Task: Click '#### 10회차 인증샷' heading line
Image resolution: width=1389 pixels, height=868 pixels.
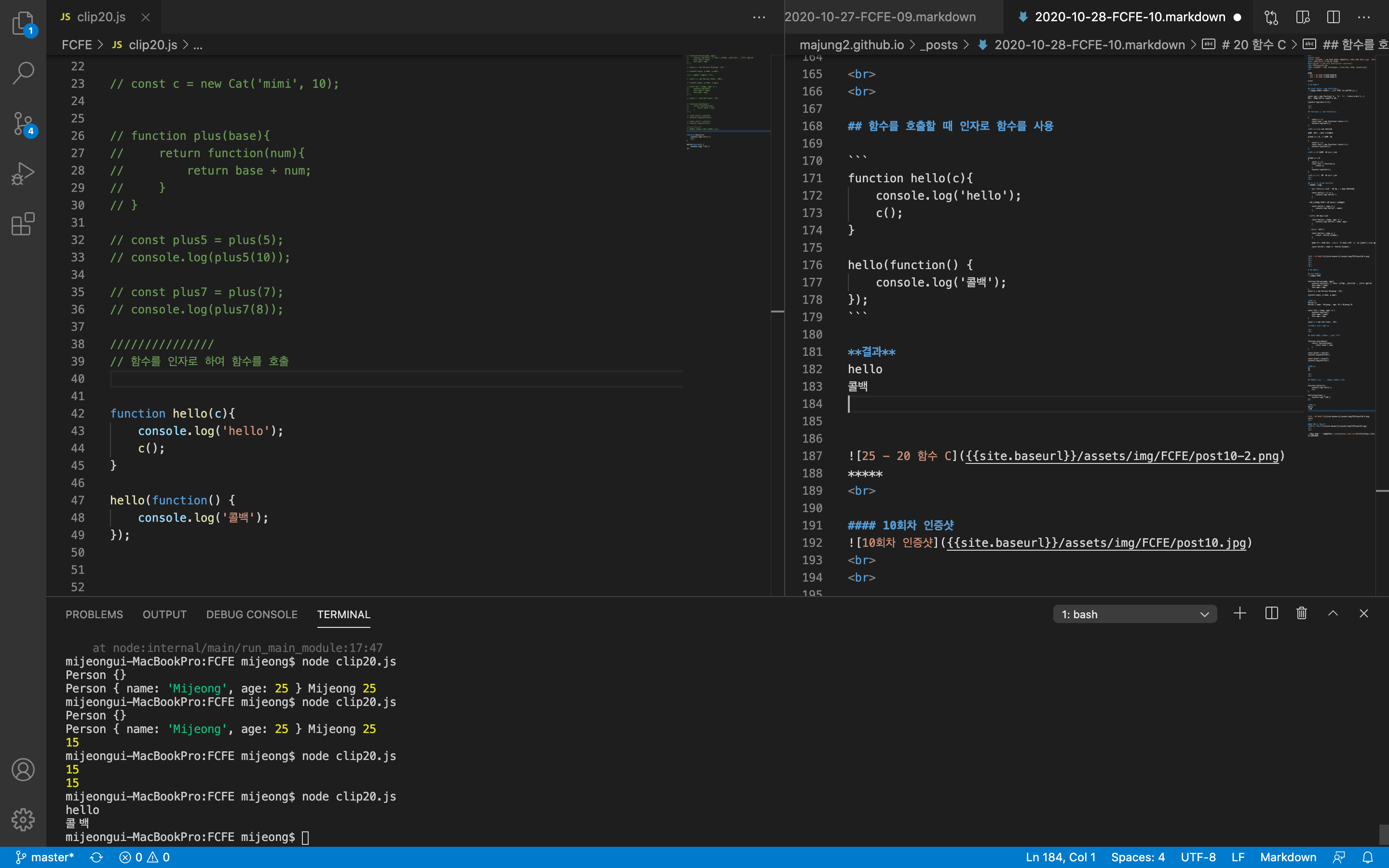Action: (900, 525)
